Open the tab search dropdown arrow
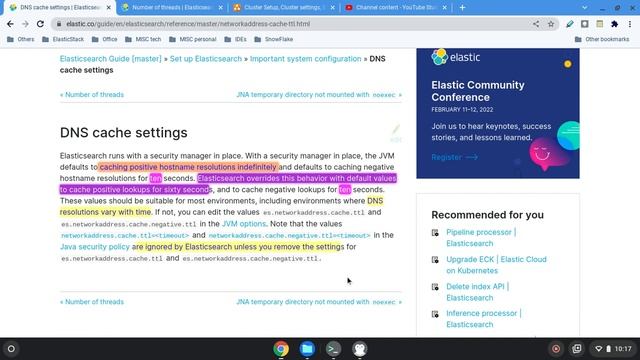640x360 pixels. tap(584, 7)
